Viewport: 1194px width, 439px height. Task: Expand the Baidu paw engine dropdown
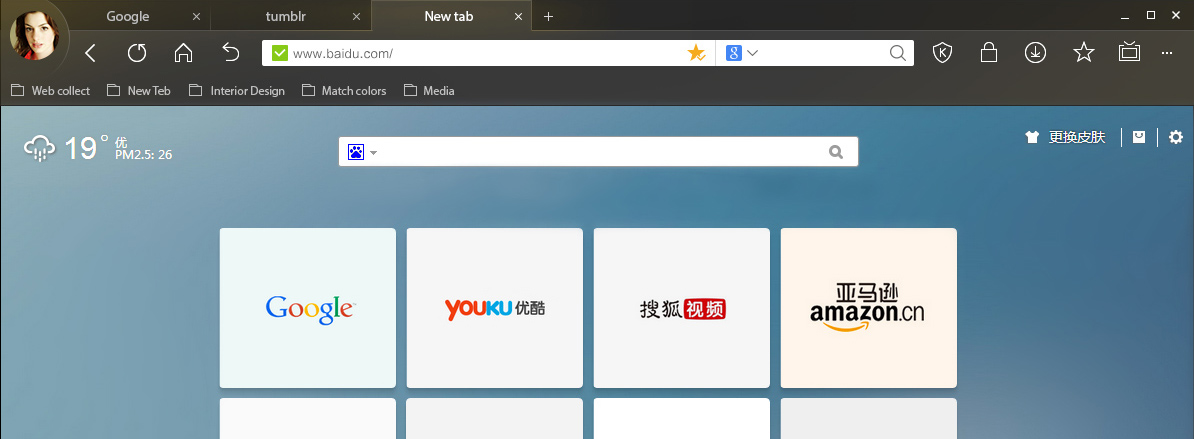click(x=362, y=152)
